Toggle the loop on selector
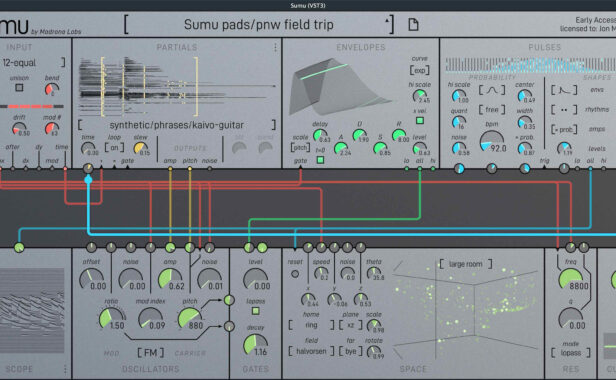 coord(114,148)
